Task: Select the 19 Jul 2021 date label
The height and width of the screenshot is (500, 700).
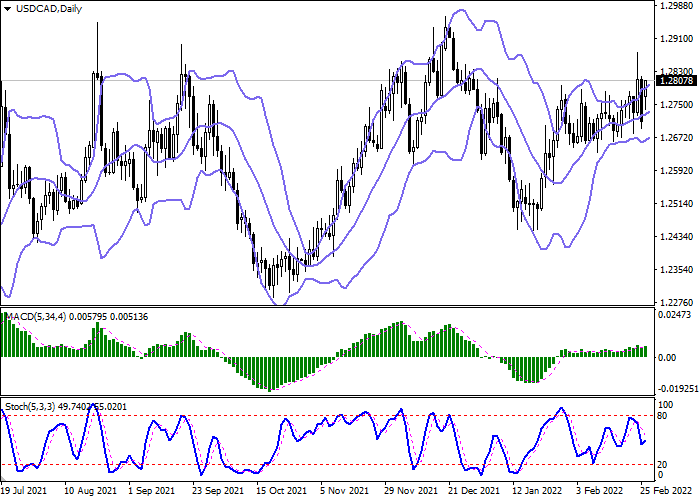Action: (x=24, y=490)
